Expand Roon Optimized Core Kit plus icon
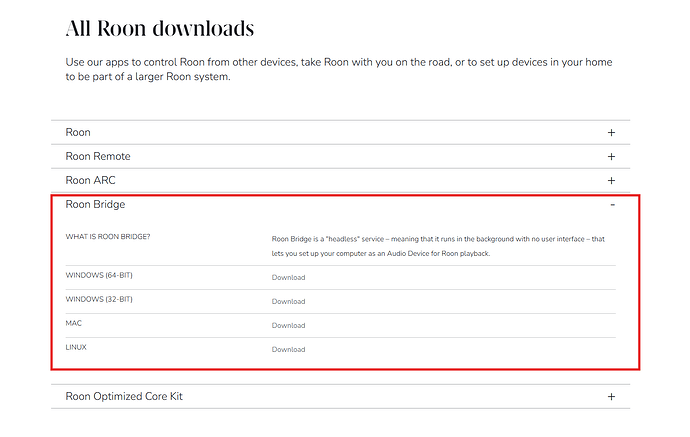This screenshot has width=690, height=437. point(611,397)
